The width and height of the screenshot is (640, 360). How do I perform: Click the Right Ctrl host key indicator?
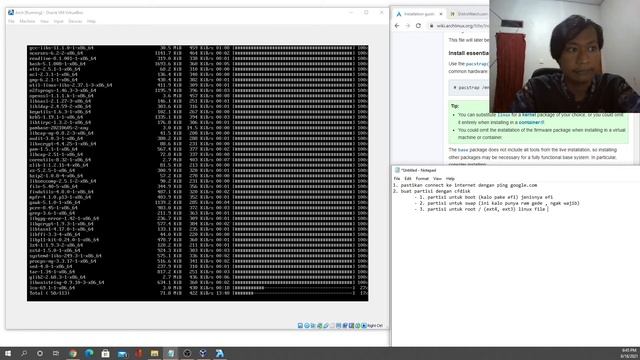coord(375,326)
